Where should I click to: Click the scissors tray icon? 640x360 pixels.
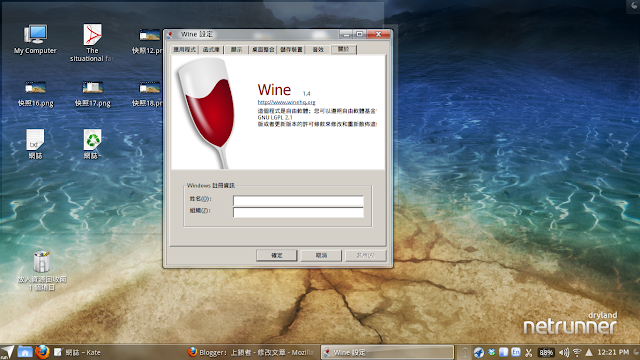pyautogui.click(x=529, y=352)
